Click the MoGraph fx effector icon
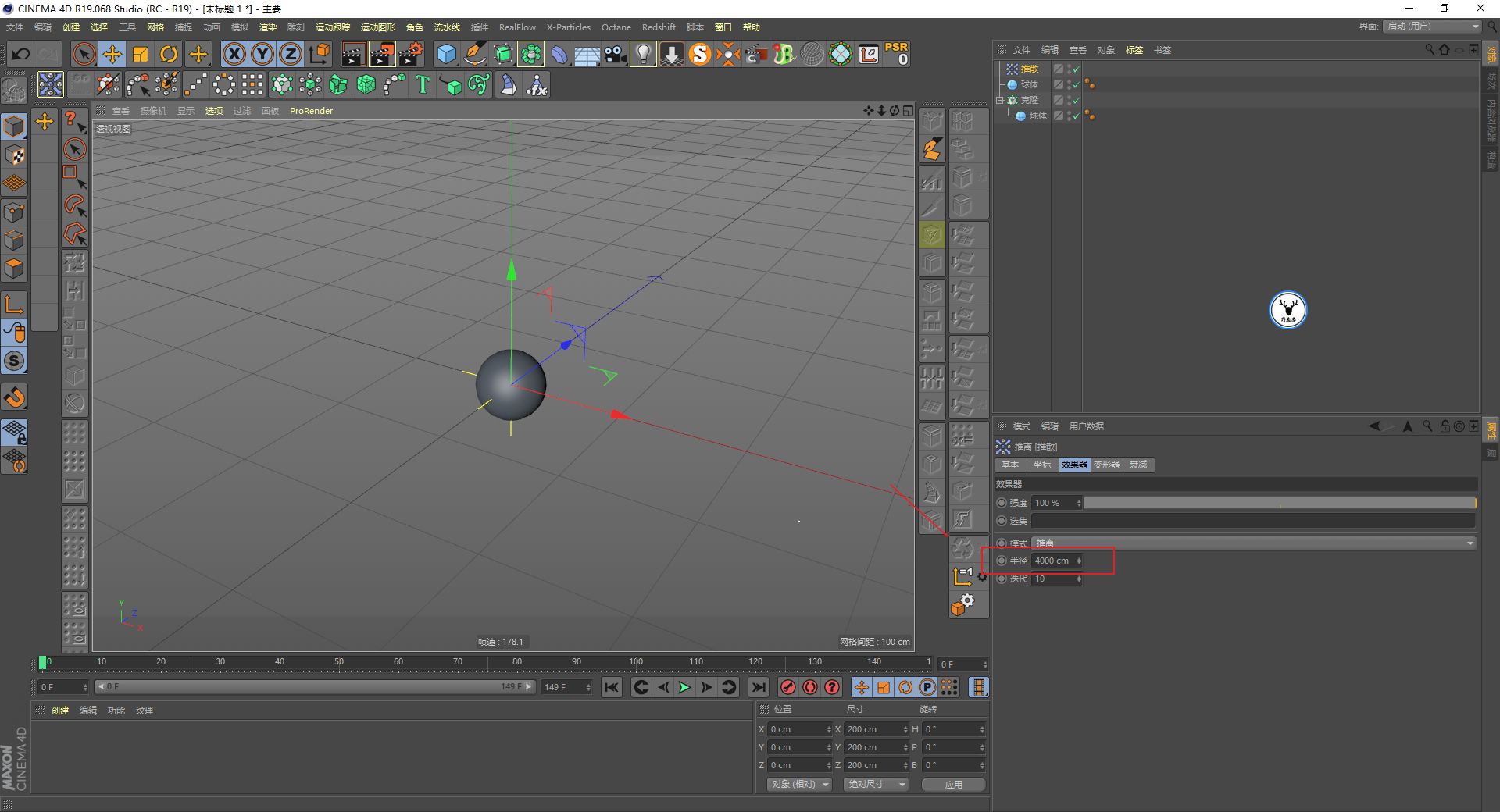 (x=537, y=84)
